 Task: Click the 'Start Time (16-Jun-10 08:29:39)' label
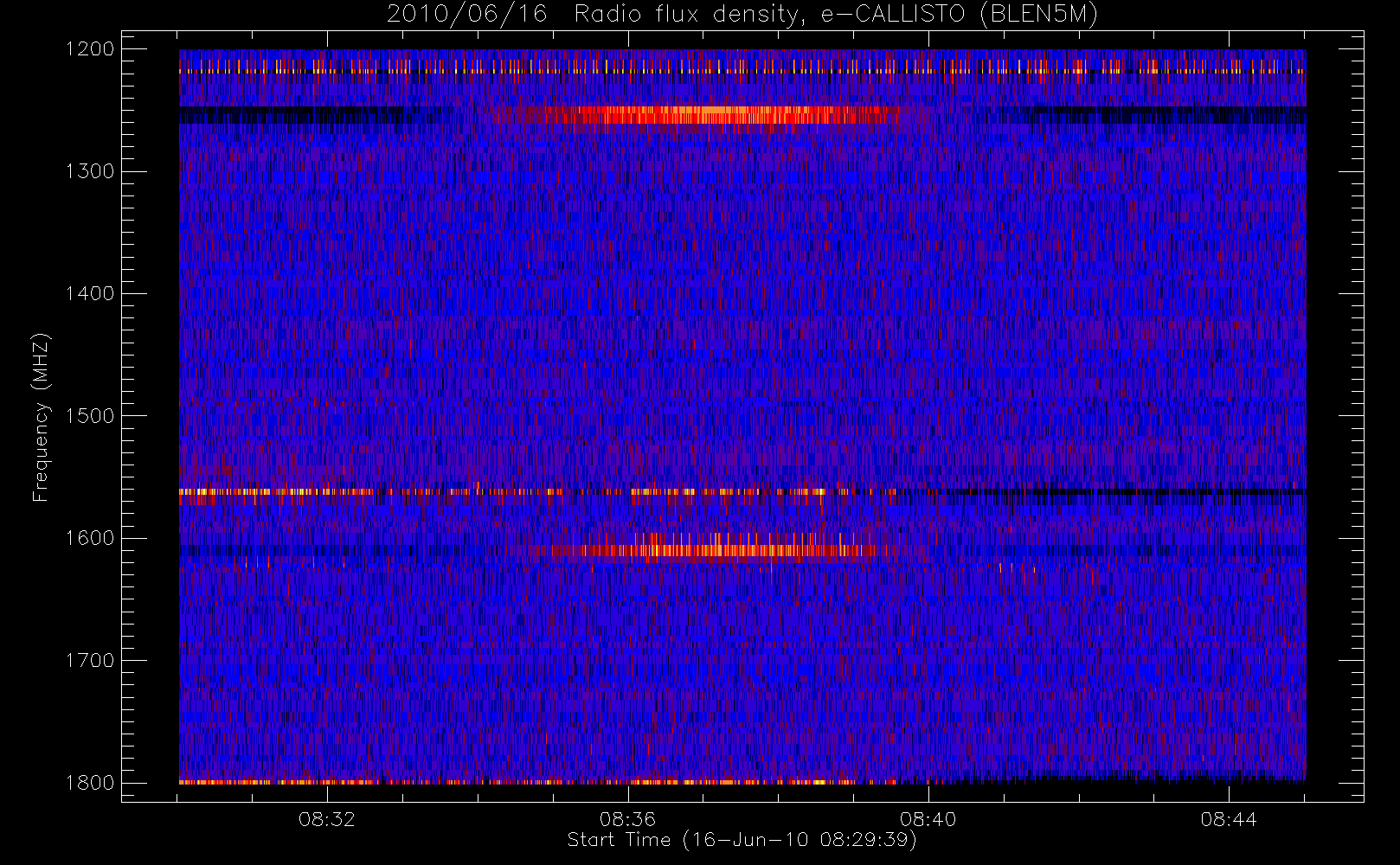742,840
